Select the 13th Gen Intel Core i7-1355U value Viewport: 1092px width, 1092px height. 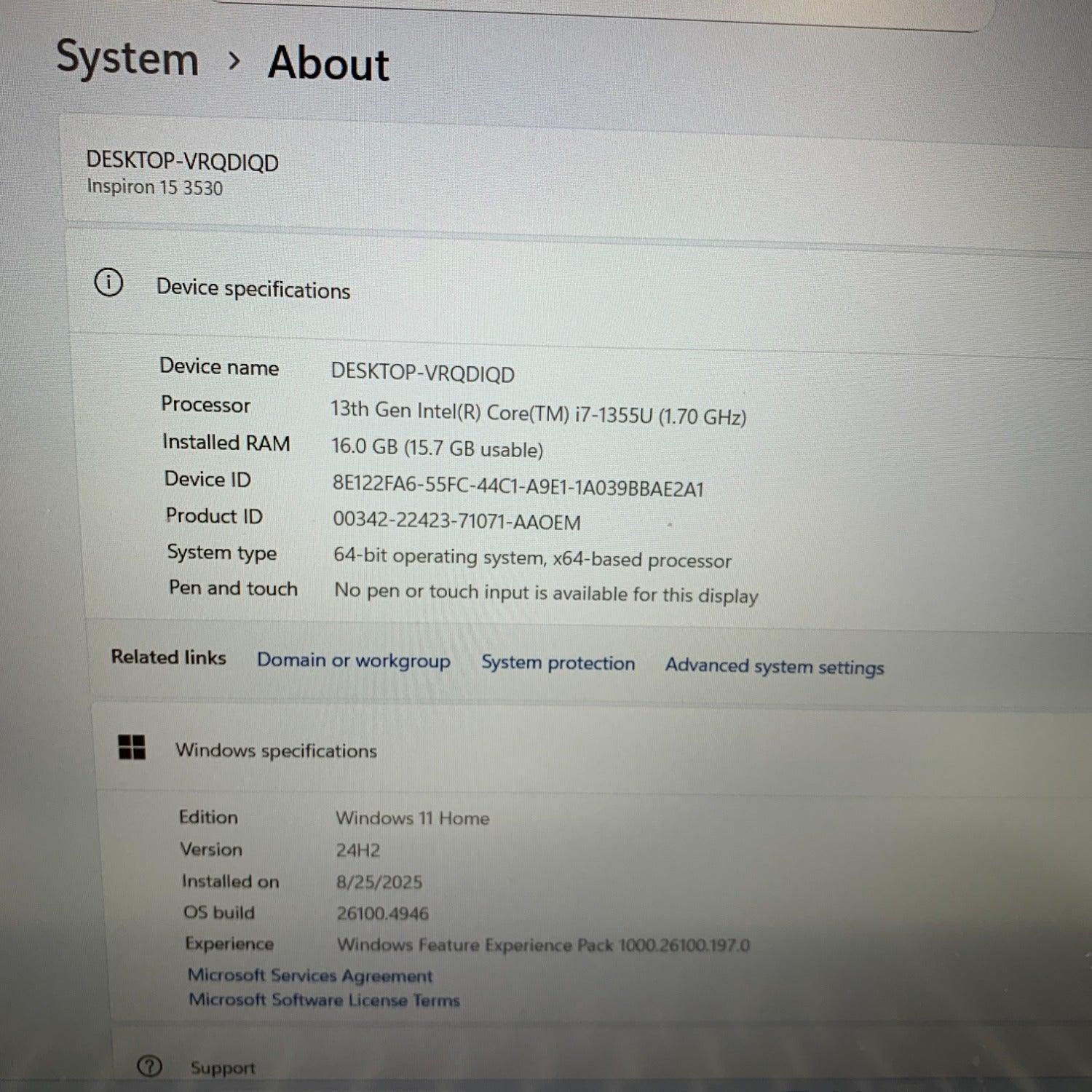coord(538,413)
